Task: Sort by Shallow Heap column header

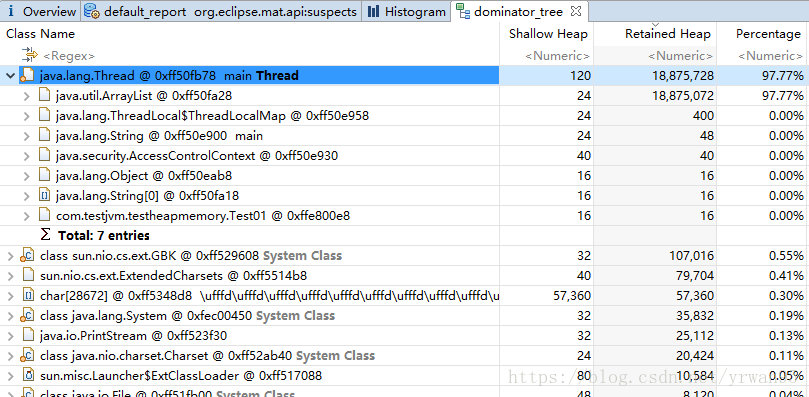Action: click(548, 34)
